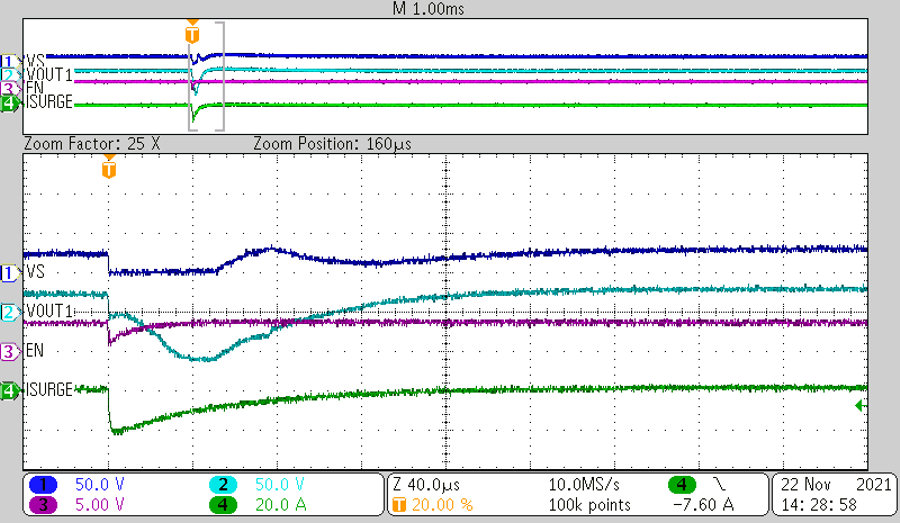Click the Zoom Factor: 25 X label

[x=92, y=144]
